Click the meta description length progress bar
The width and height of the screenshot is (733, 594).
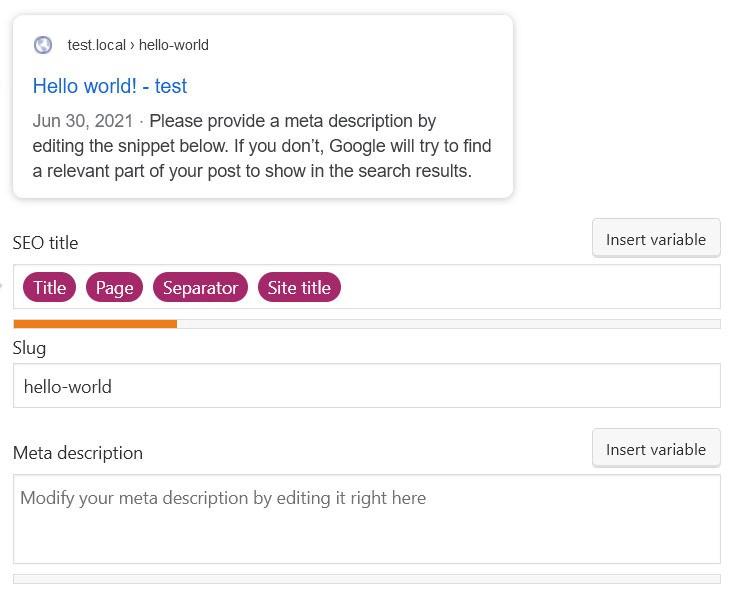click(366, 579)
